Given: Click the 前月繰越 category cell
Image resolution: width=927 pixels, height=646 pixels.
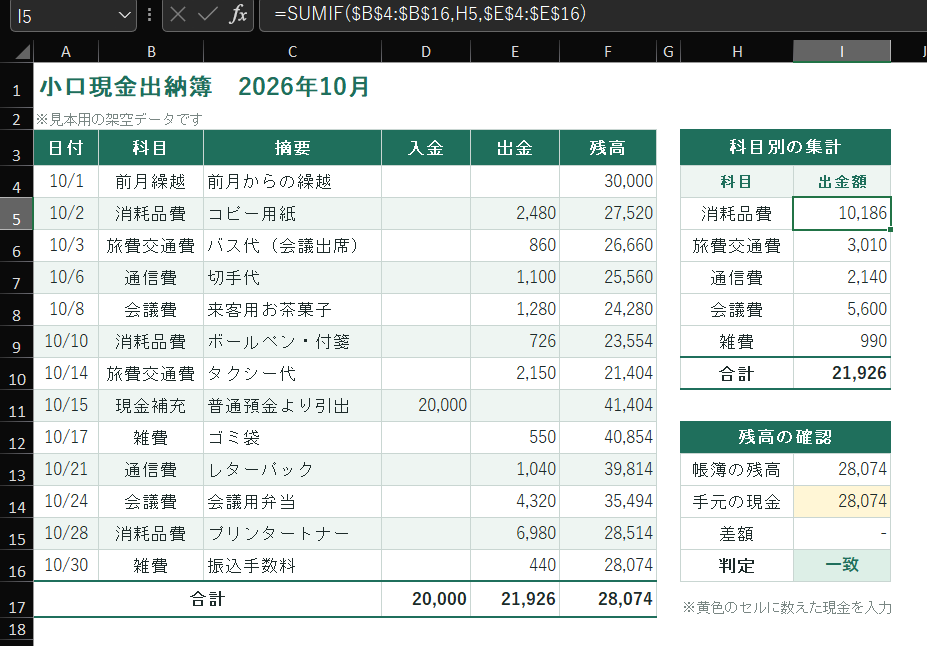Looking at the screenshot, I should [x=151, y=181].
